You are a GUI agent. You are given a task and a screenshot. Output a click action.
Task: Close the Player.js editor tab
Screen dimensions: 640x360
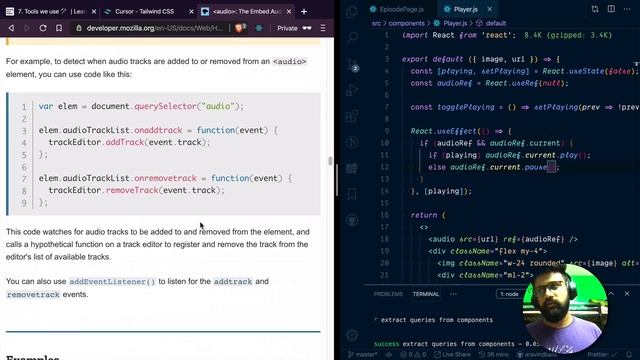pyautogui.click(x=489, y=9)
